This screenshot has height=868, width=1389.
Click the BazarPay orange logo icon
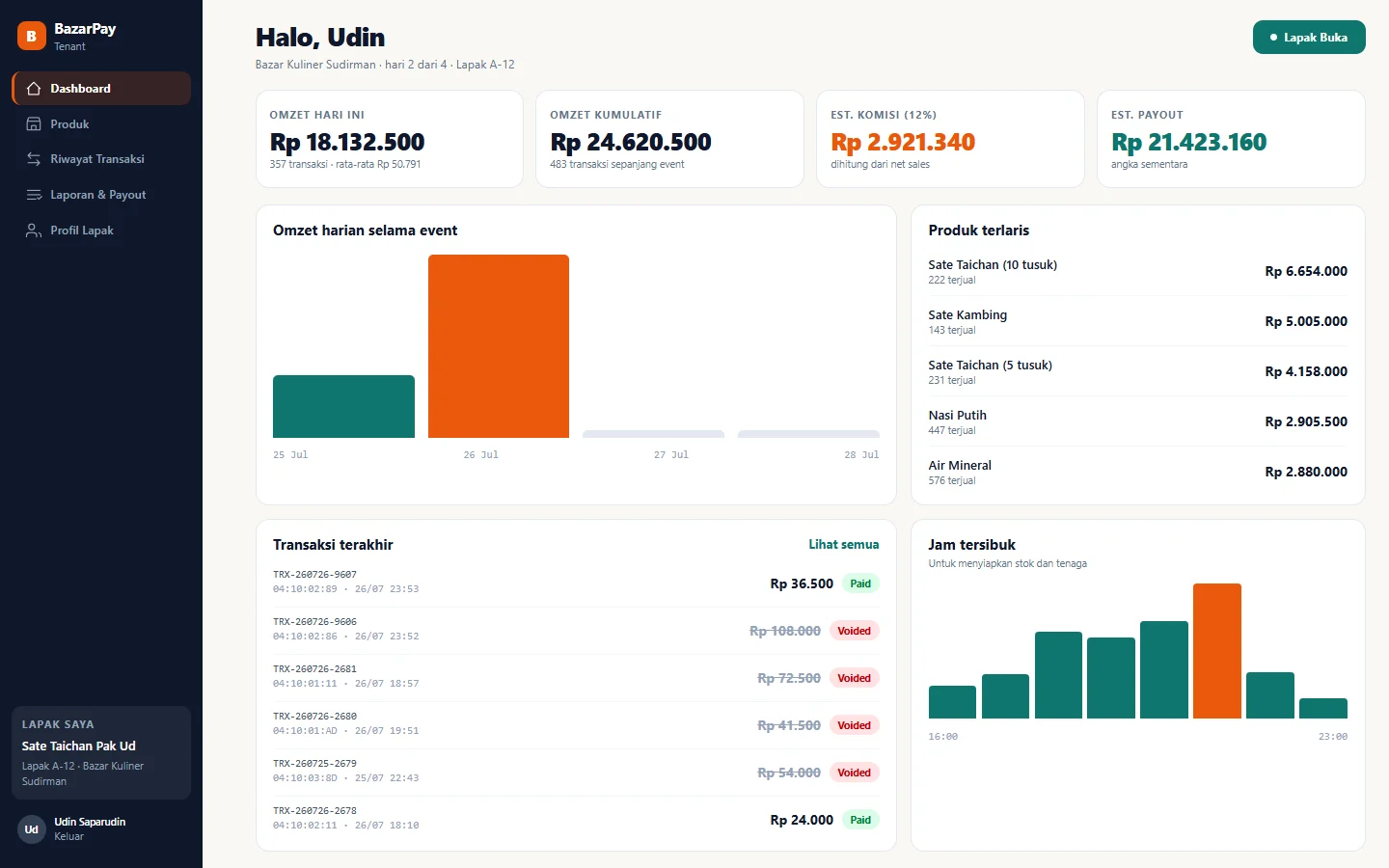(x=32, y=36)
